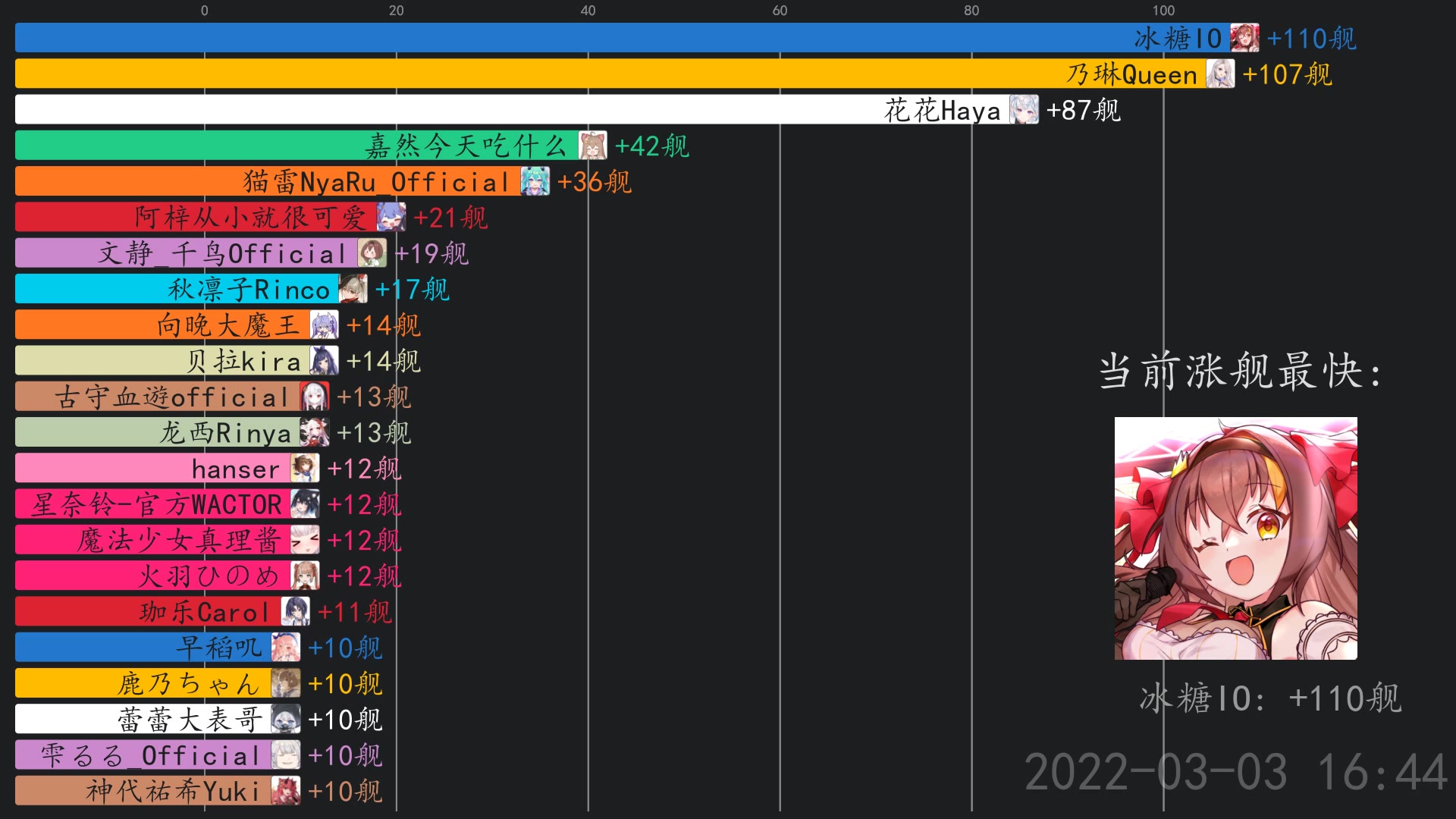Click the 星奈铃-官方WACTOR name label
The image size is (1456, 819).
(x=156, y=504)
